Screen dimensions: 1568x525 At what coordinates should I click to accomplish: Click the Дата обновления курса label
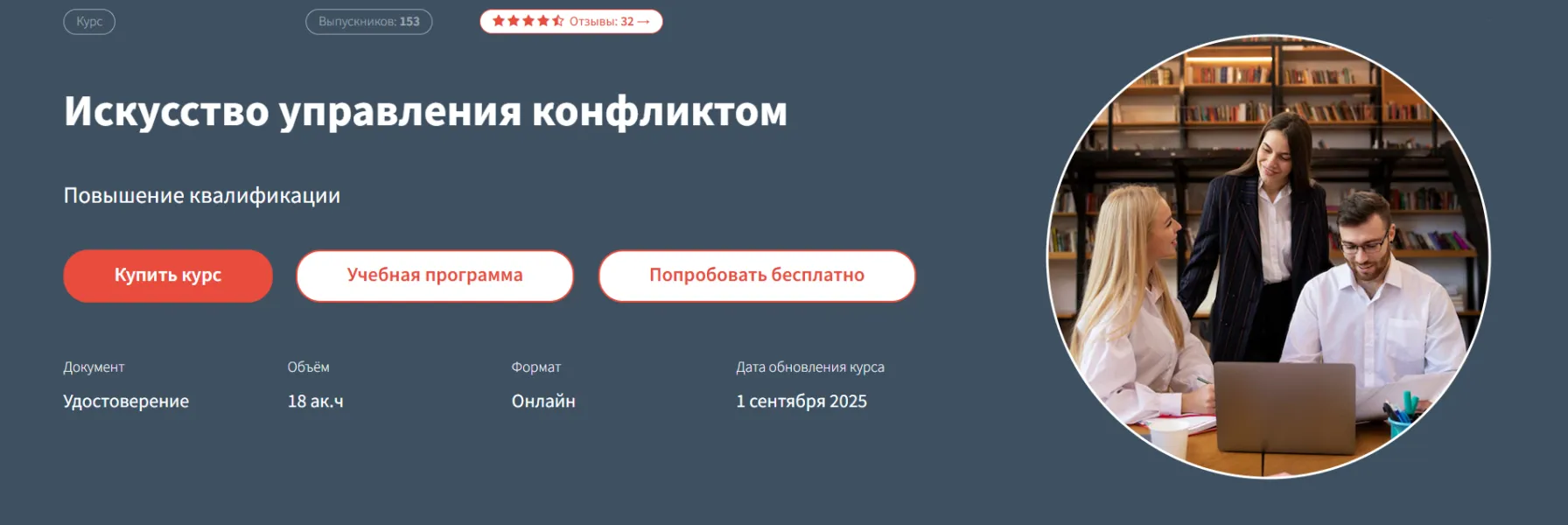(x=809, y=367)
